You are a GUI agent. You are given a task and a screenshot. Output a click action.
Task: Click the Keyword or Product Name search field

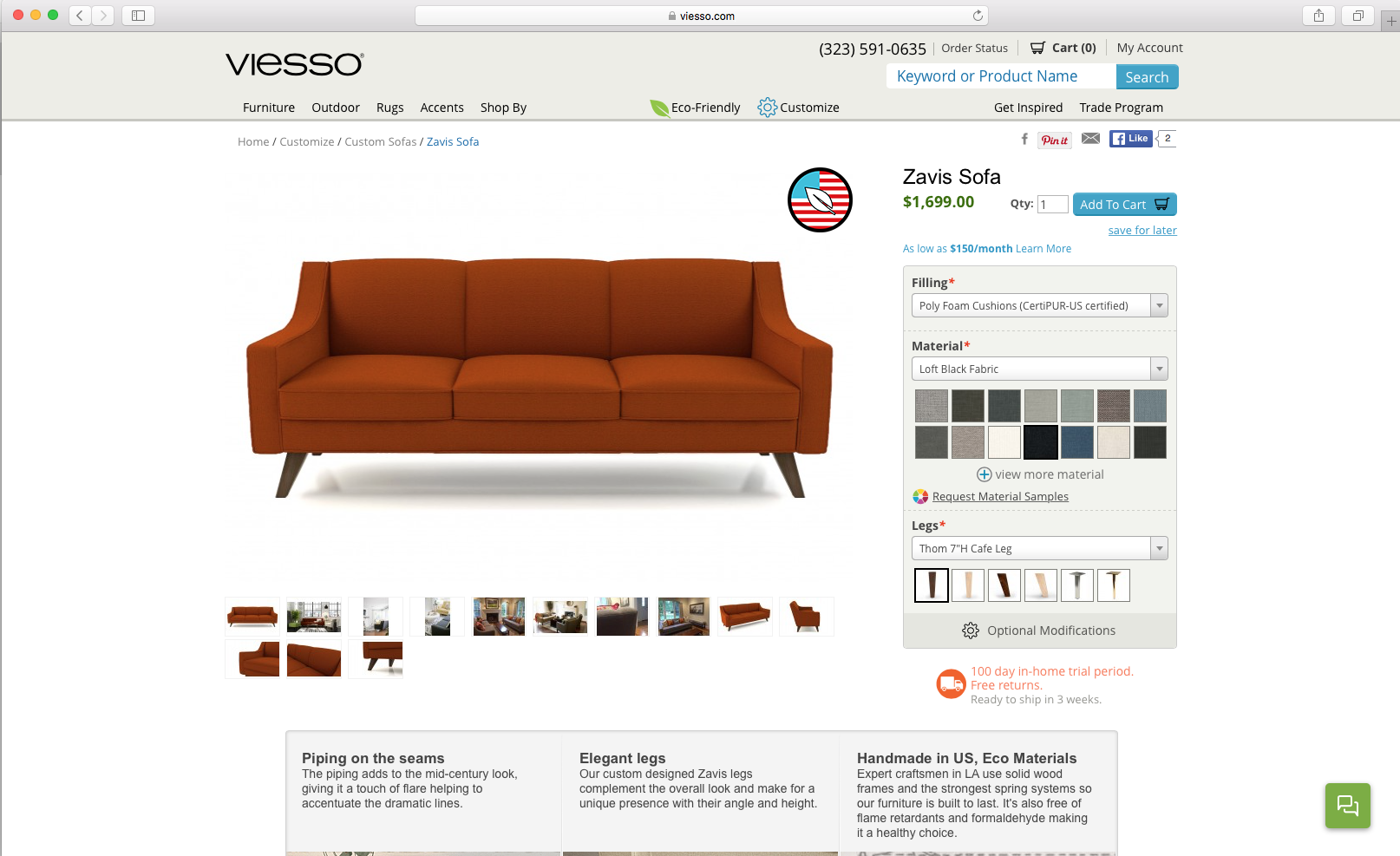(1001, 76)
